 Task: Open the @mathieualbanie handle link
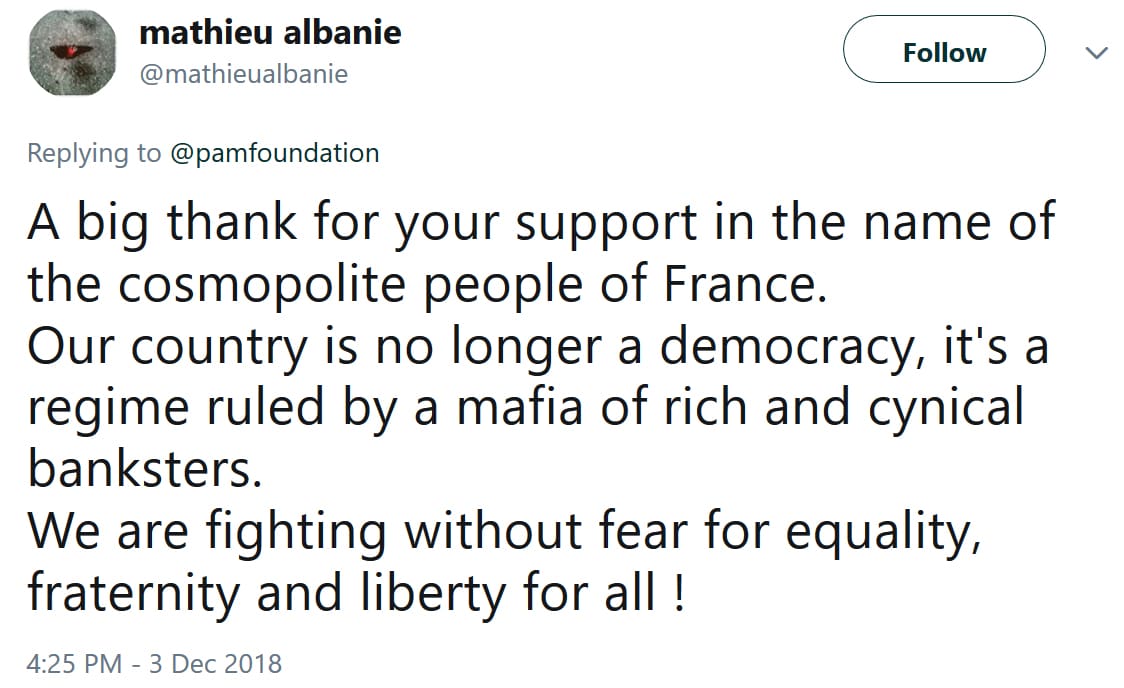tap(244, 74)
